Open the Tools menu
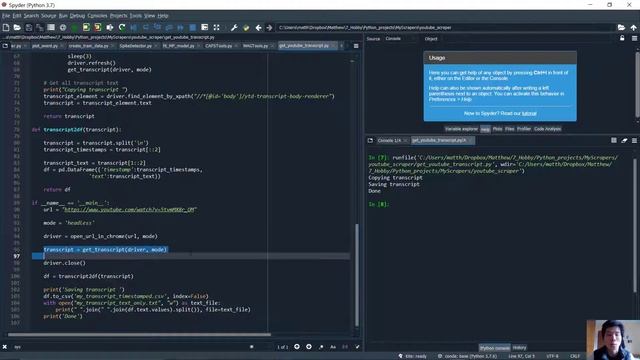This screenshot has width=640, height=360. [136, 16]
